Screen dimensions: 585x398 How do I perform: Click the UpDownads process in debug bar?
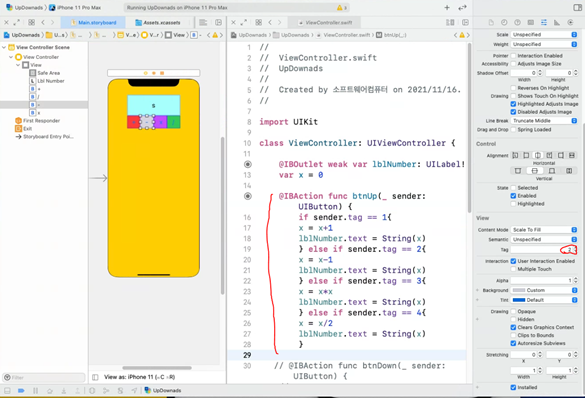[x=163, y=391]
